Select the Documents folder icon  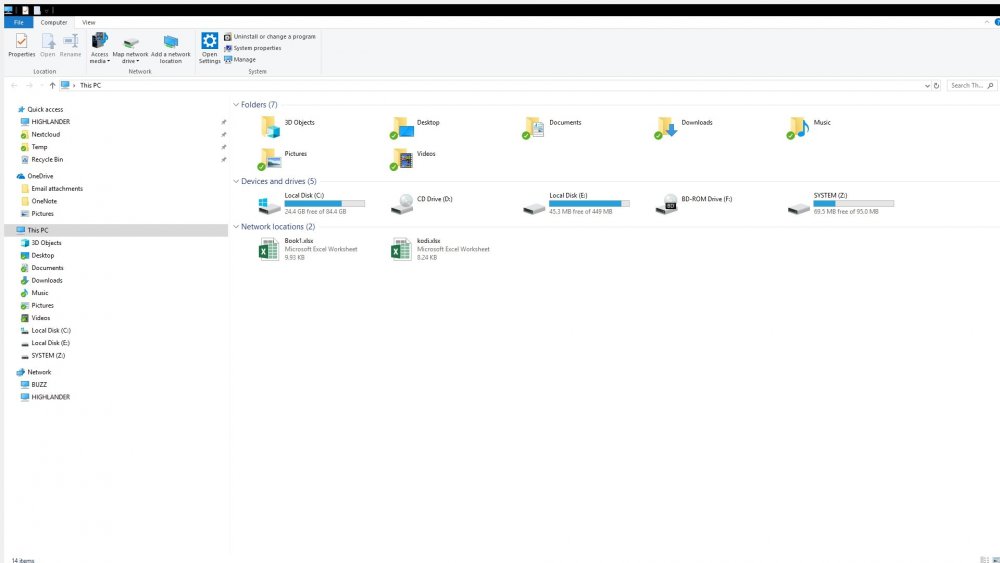click(534, 127)
